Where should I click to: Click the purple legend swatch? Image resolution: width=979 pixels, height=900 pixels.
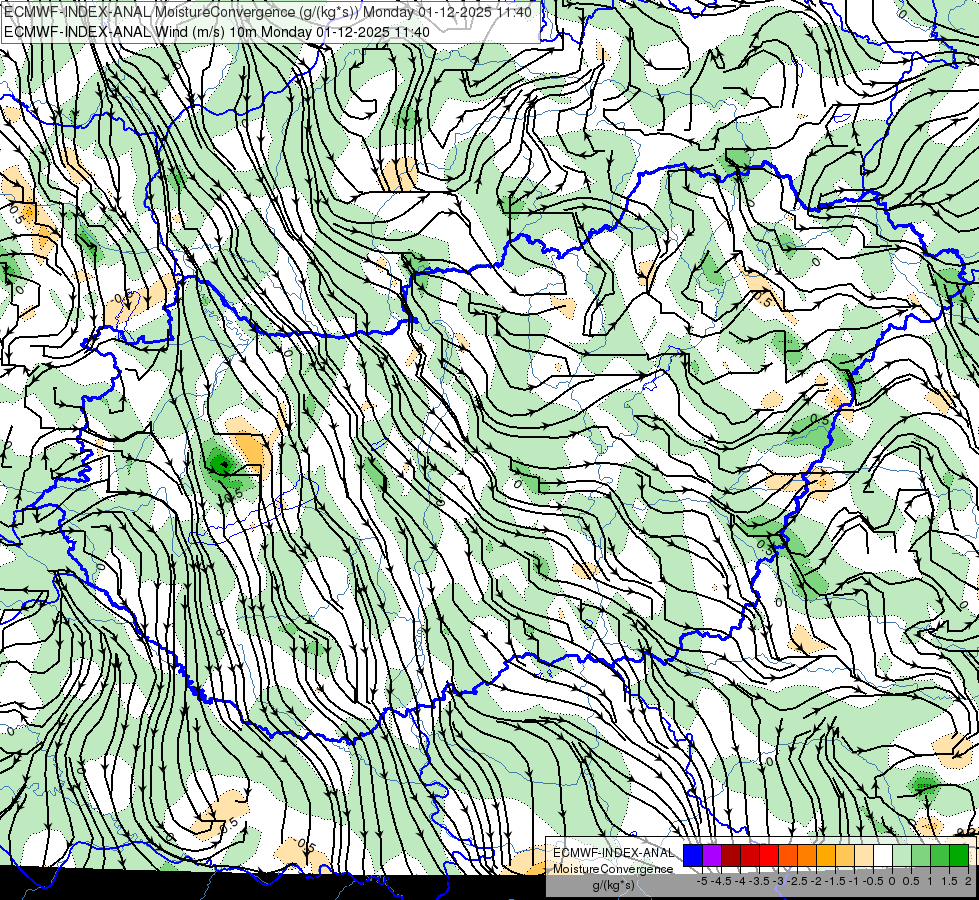coord(712,856)
